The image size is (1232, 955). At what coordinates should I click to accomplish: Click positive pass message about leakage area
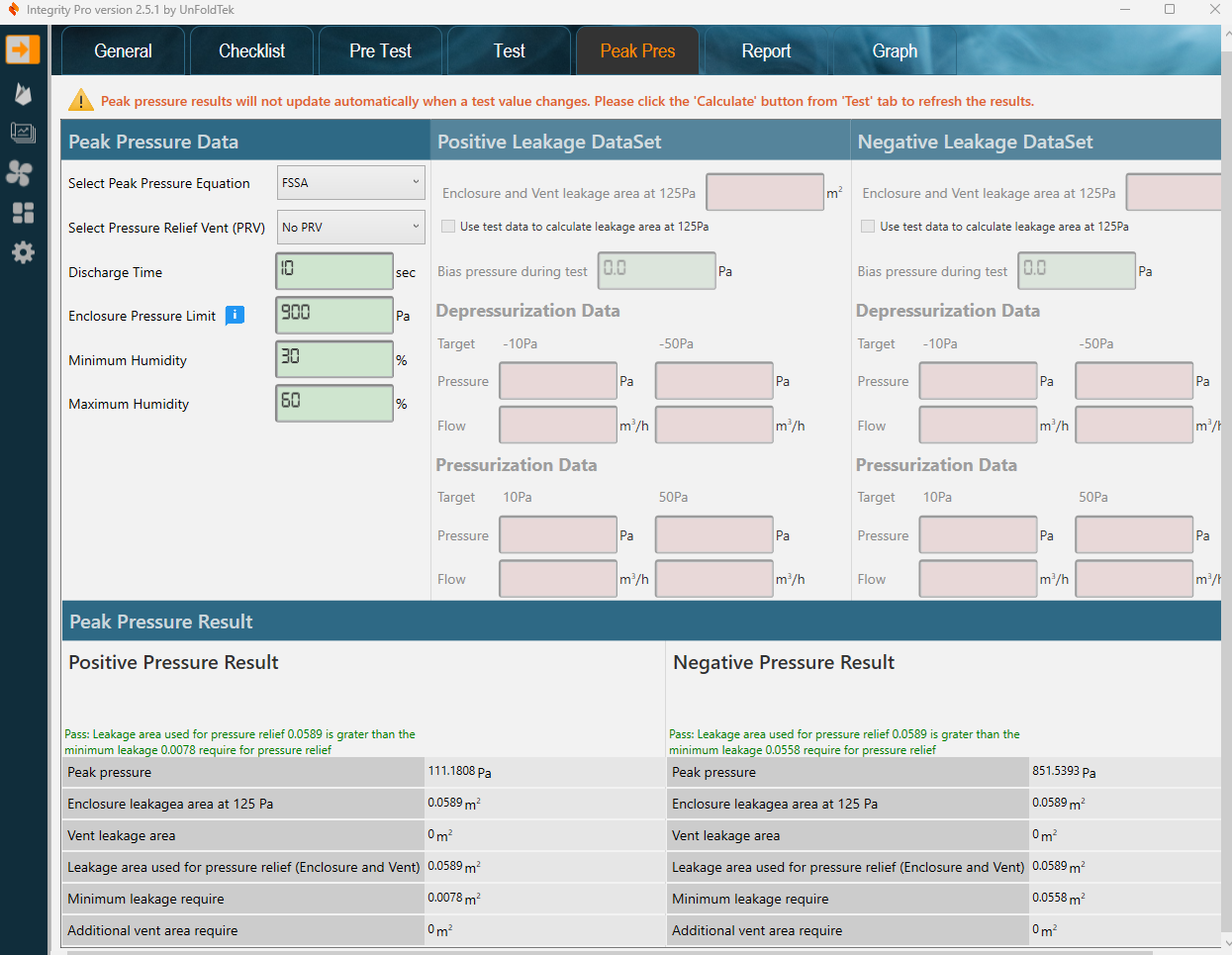click(x=240, y=742)
